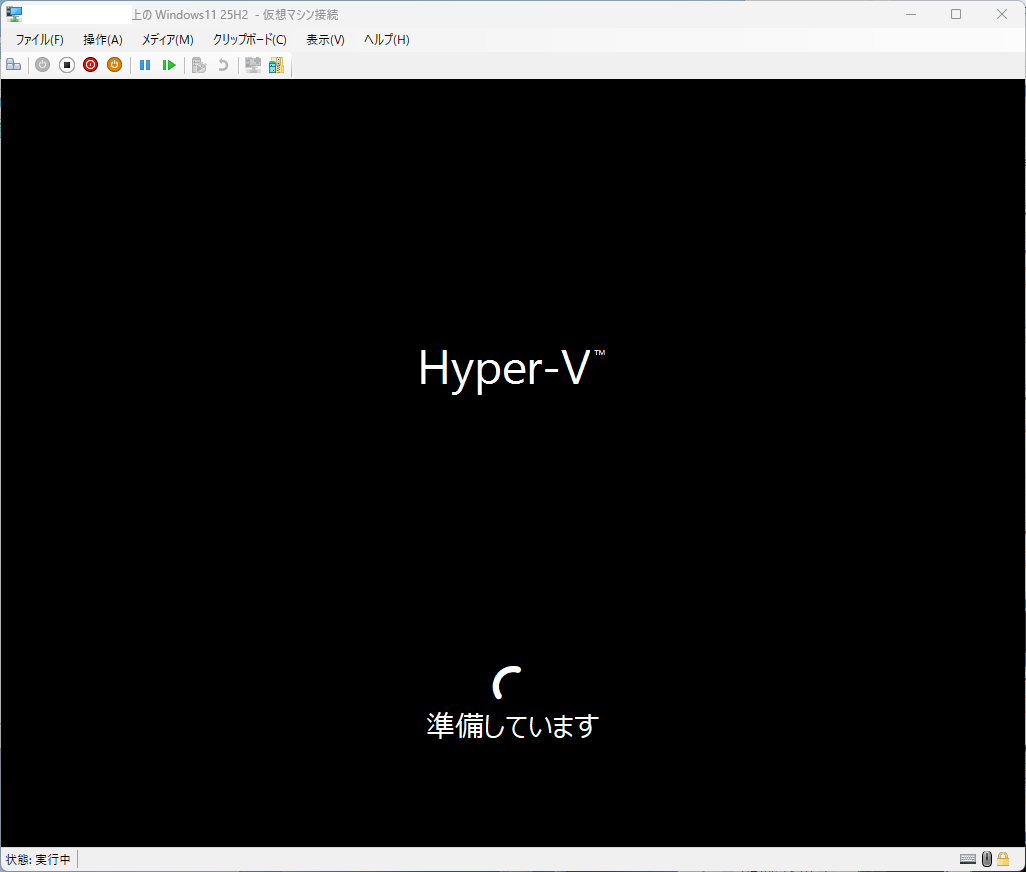Click the lock icon in the status bar

tap(1003, 859)
